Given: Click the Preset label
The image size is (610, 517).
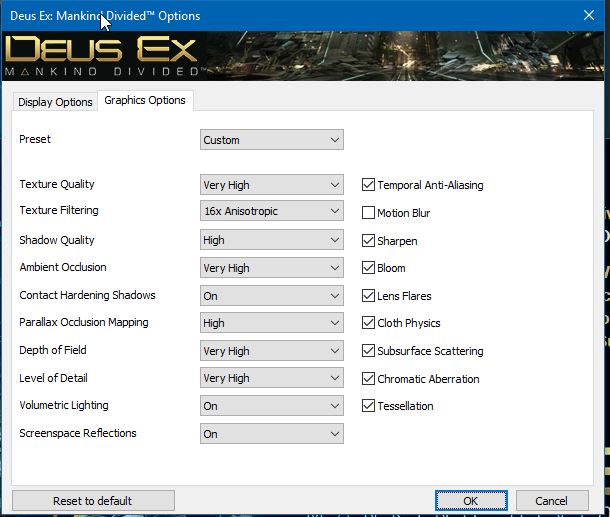Looking at the screenshot, I should pos(35,139).
